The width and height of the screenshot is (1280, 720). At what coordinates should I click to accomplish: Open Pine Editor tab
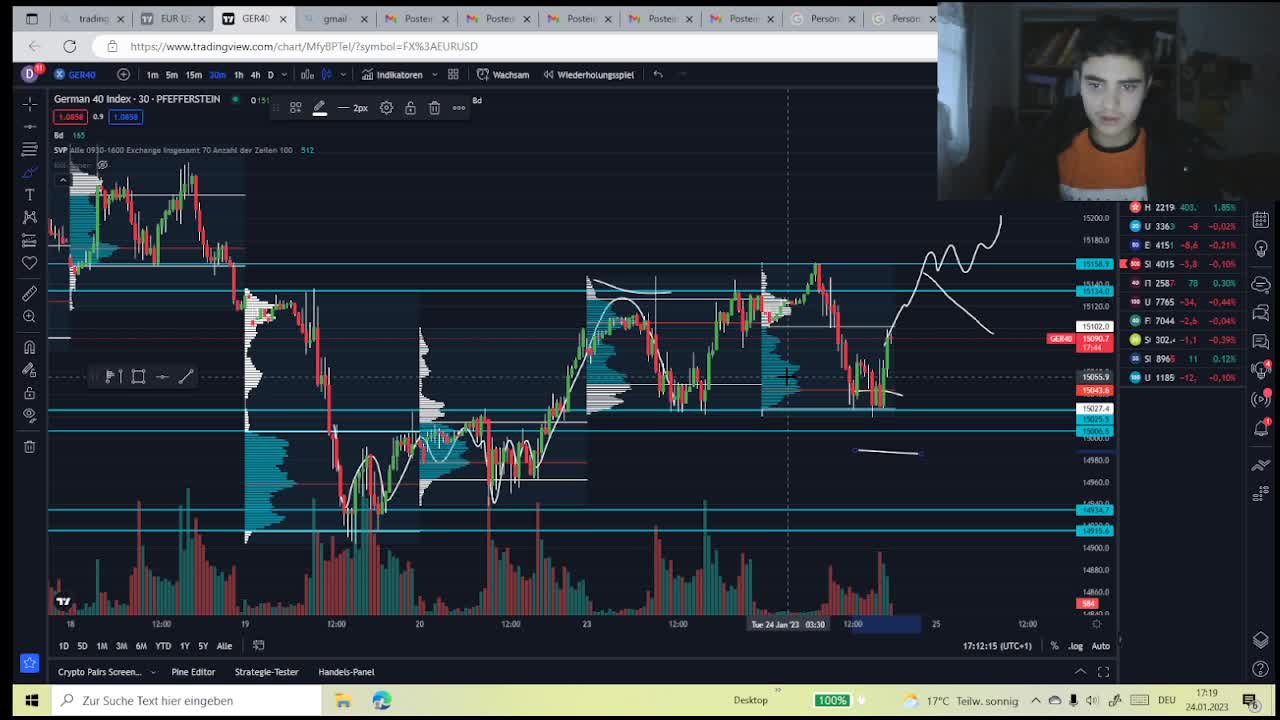click(193, 672)
